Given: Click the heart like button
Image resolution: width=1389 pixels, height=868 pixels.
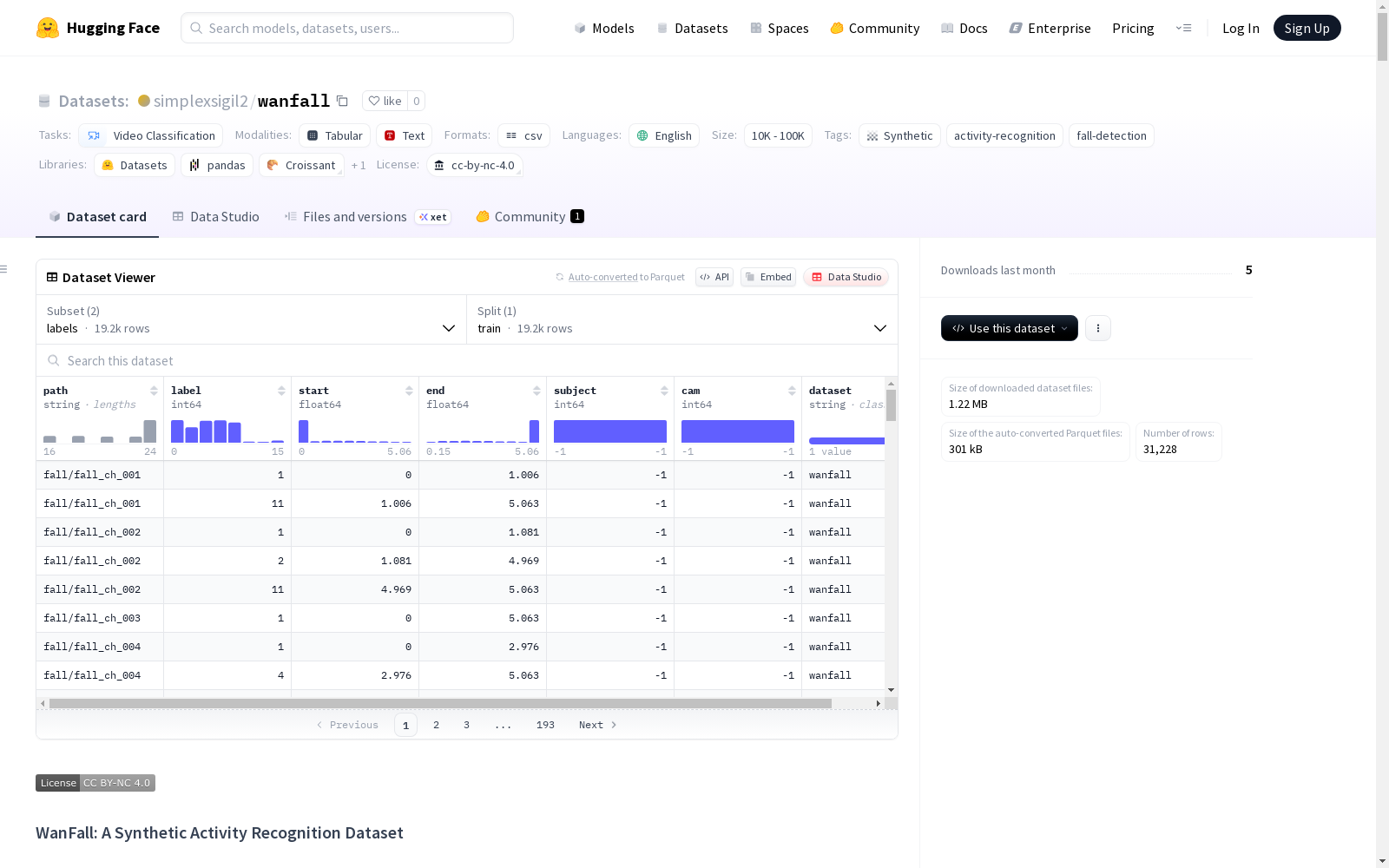Looking at the screenshot, I should [x=385, y=101].
